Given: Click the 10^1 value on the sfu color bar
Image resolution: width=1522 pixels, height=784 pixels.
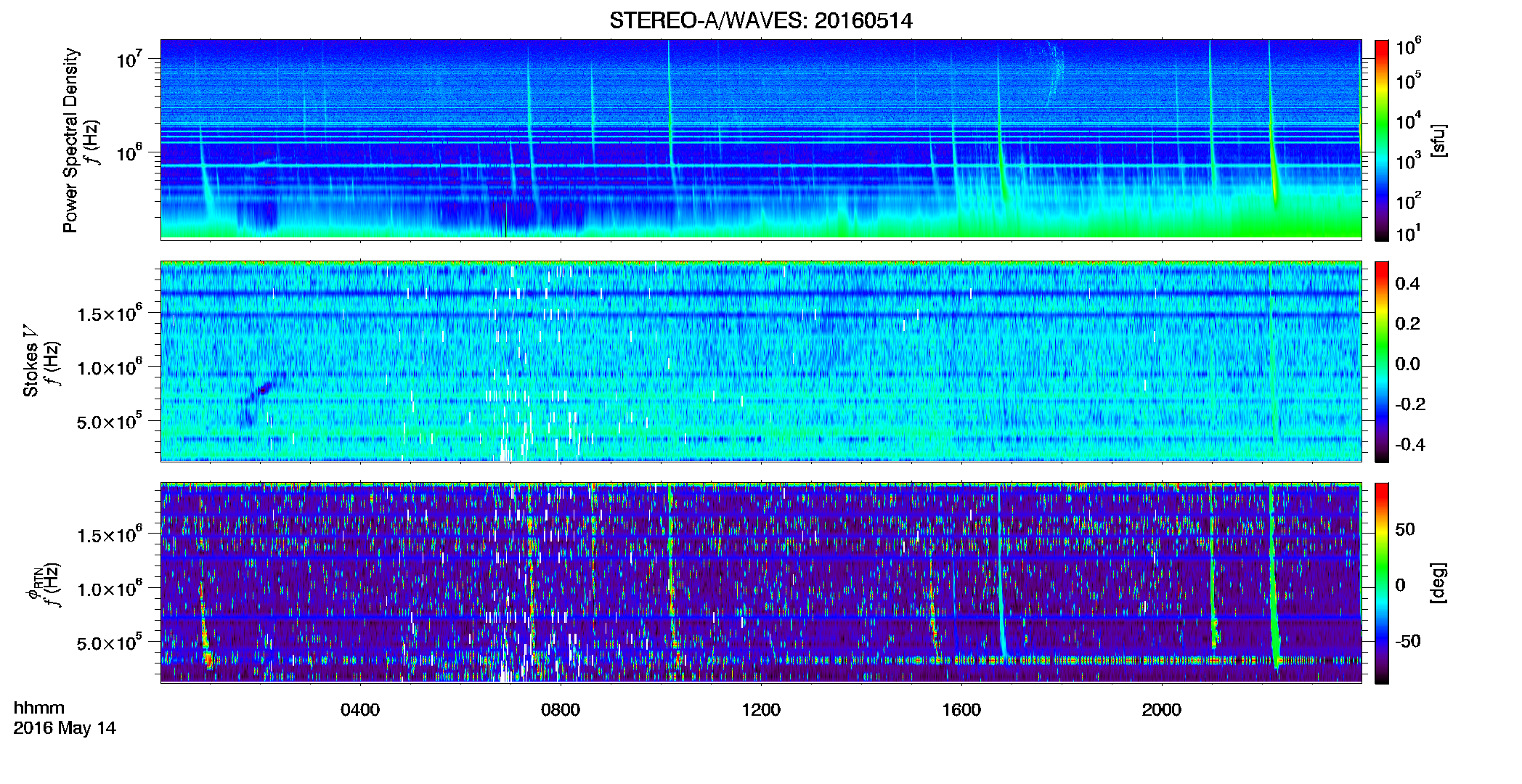Looking at the screenshot, I should click(1409, 234).
